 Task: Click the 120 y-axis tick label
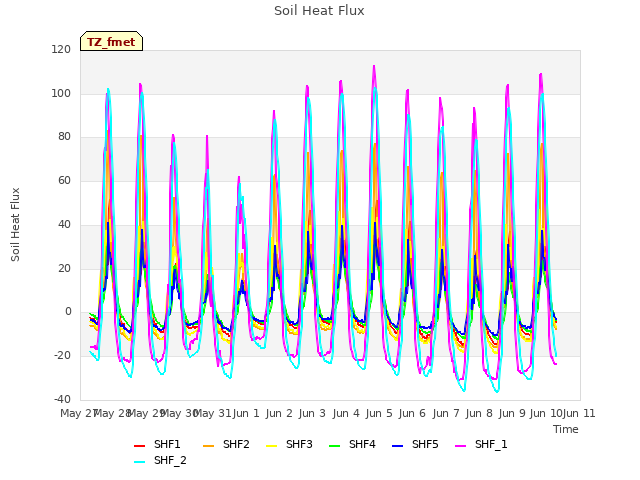coord(61,50)
